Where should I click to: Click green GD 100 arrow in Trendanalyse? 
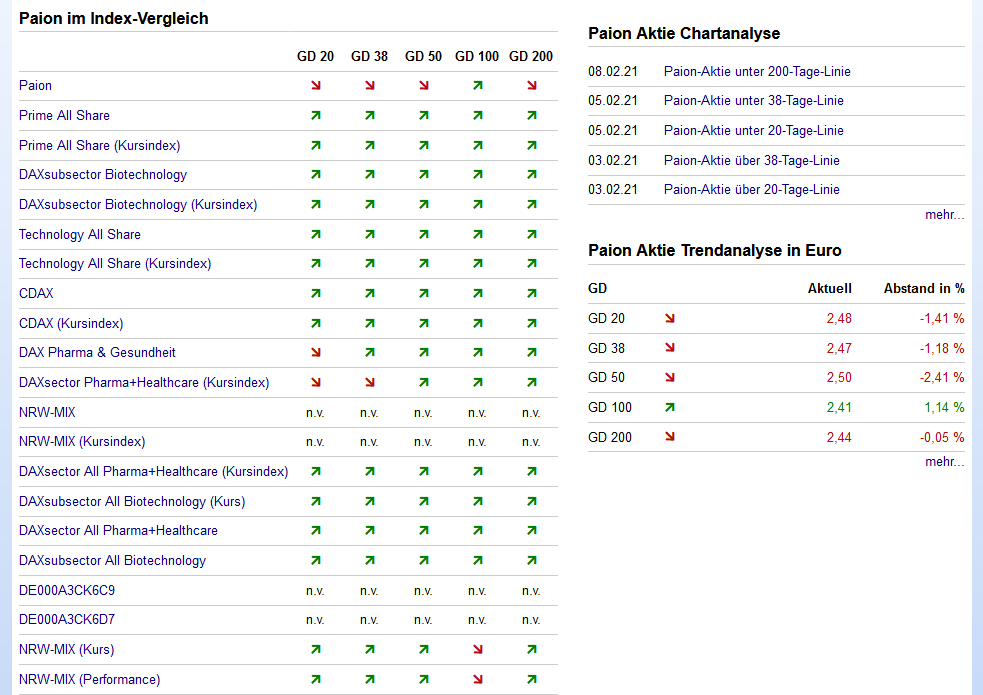[669, 407]
